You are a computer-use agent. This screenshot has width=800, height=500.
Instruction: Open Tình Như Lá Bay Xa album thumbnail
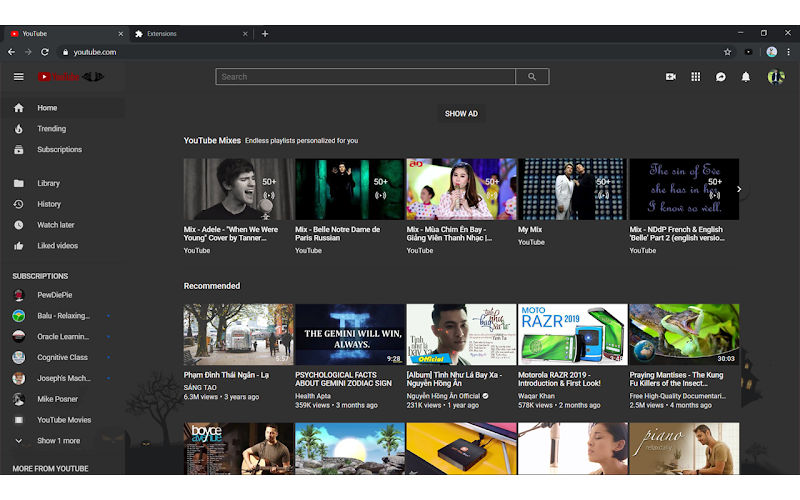coord(461,335)
